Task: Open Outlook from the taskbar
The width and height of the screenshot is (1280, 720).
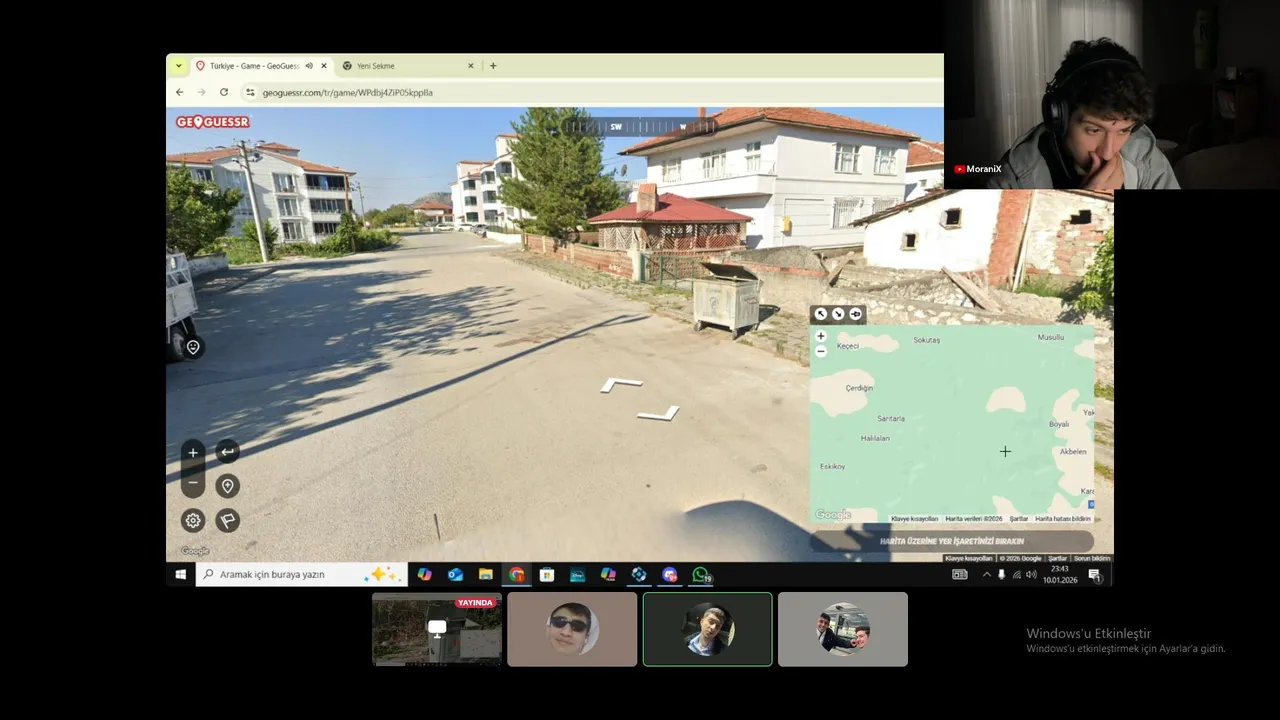Action: tap(455, 574)
